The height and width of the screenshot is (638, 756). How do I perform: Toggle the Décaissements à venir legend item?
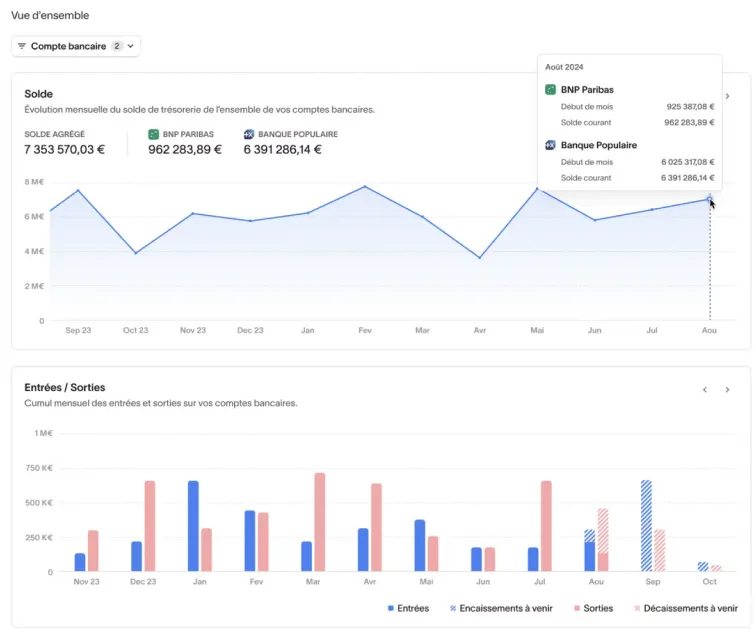(686, 609)
